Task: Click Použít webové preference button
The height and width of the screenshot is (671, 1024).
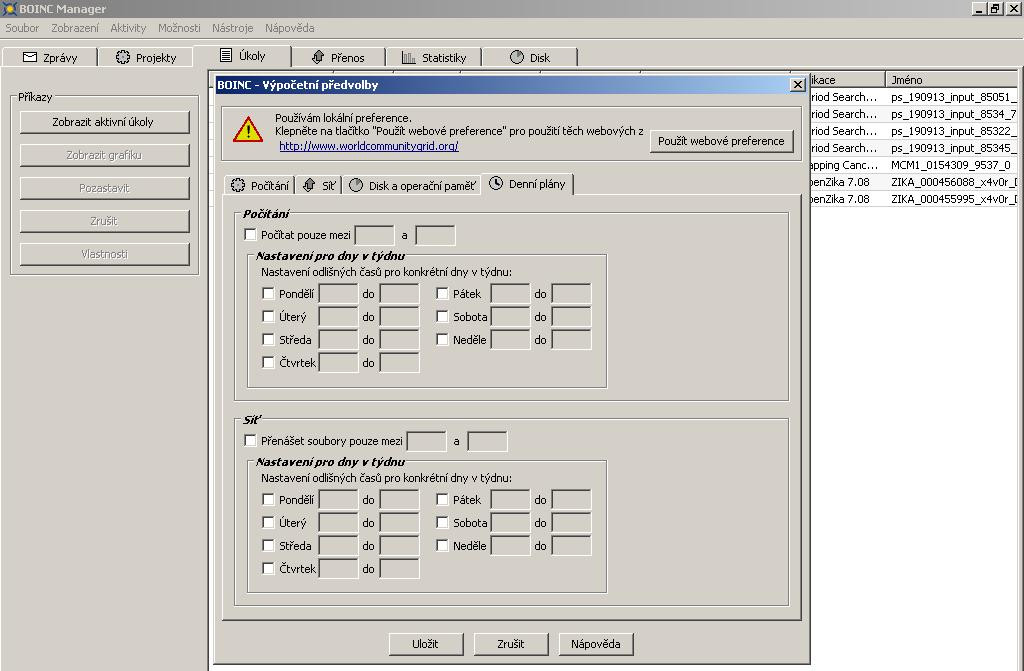Action: [x=722, y=141]
